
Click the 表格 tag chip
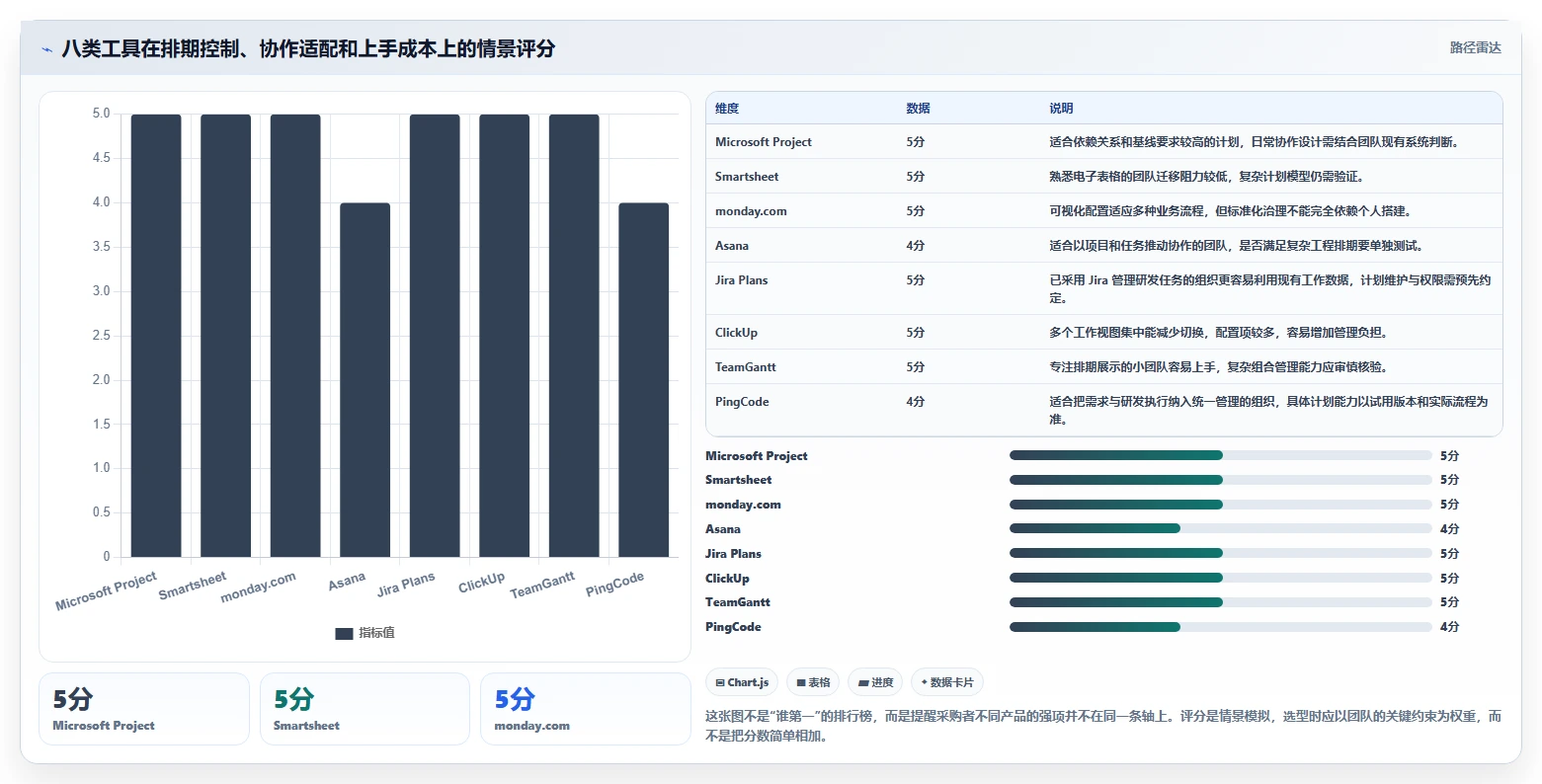pyautogui.click(x=814, y=682)
